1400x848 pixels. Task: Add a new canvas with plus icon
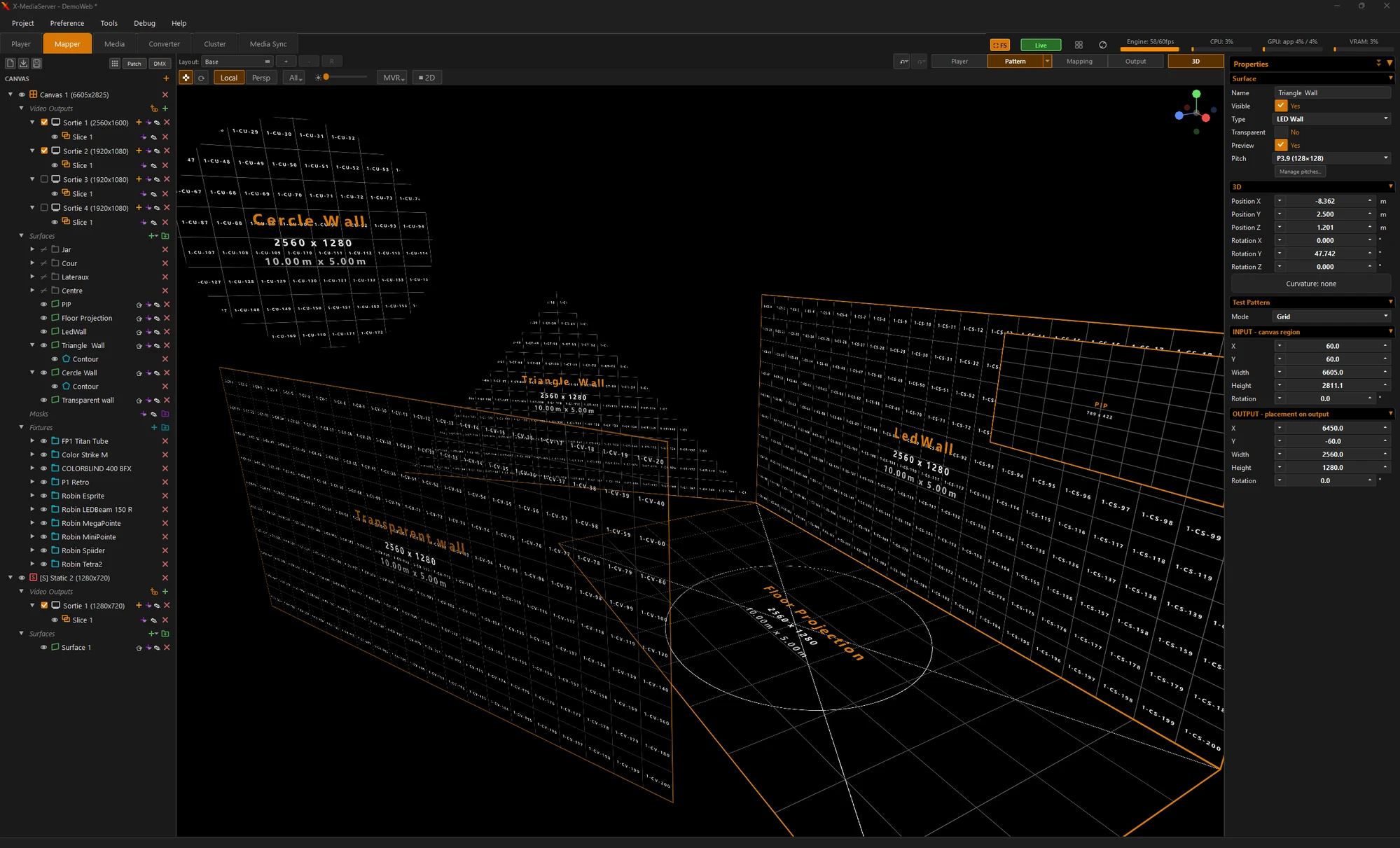coord(166,78)
